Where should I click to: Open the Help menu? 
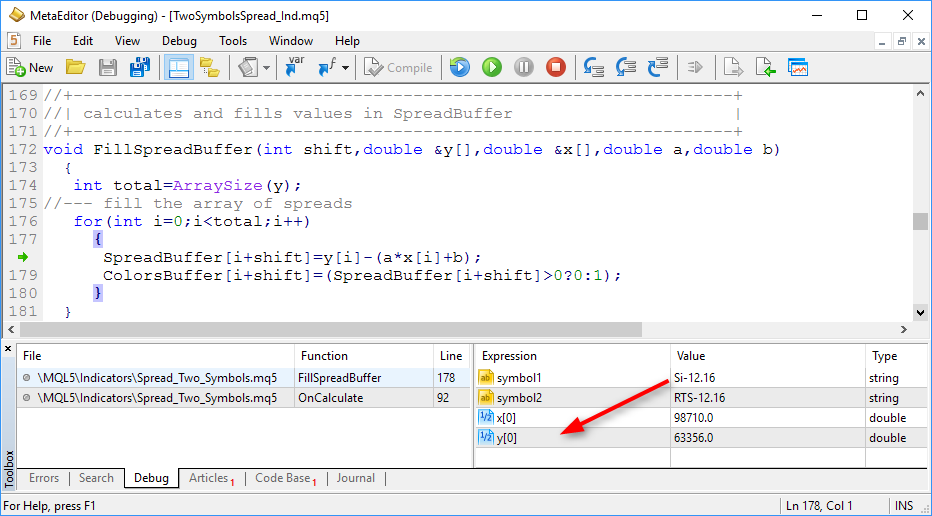pyautogui.click(x=347, y=41)
